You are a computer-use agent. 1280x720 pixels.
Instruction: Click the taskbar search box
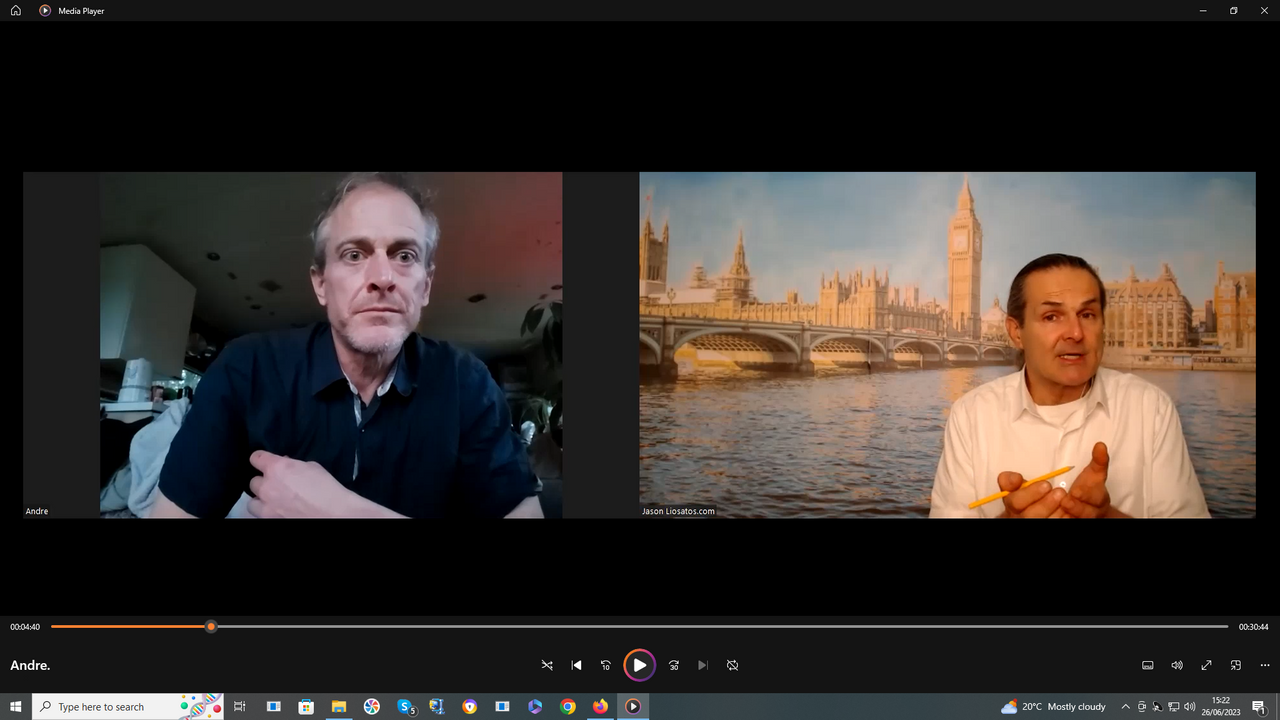point(110,707)
